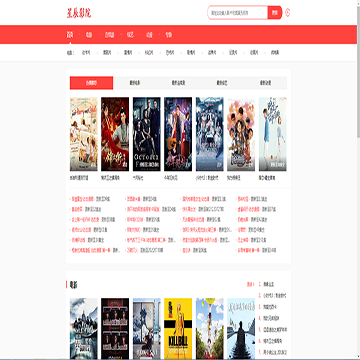Screen dimensions: 360x360
Task: Open the poster with woman in red dress
Action: pyautogui.click(x=115, y=134)
